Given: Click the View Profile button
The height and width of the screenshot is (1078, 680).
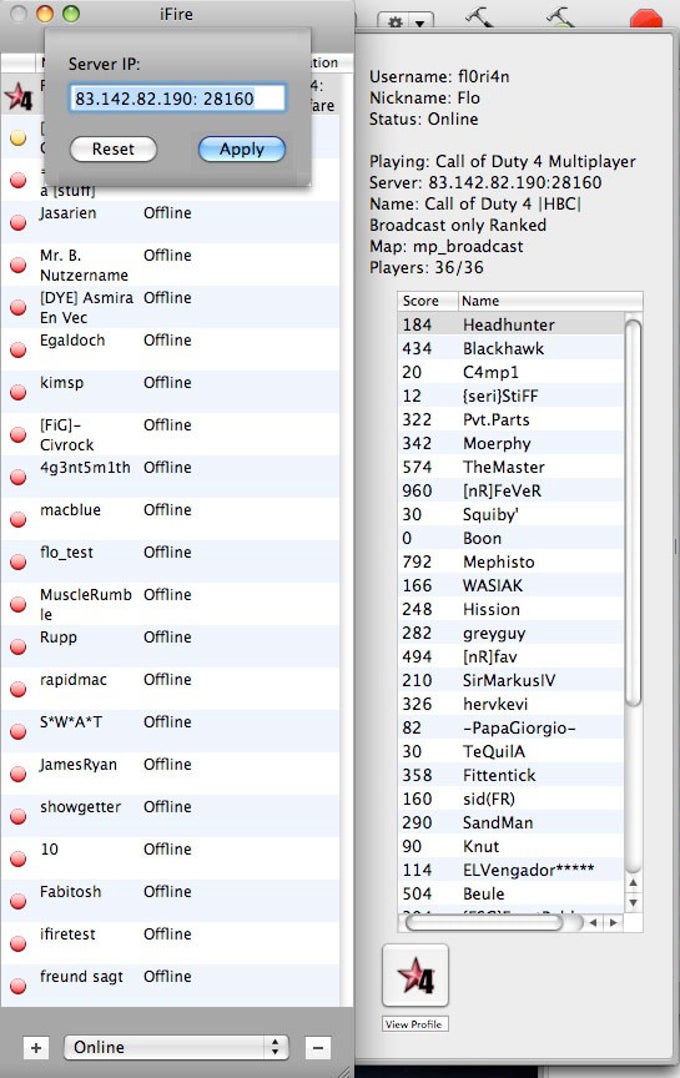Looking at the screenshot, I should click(414, 1024).
